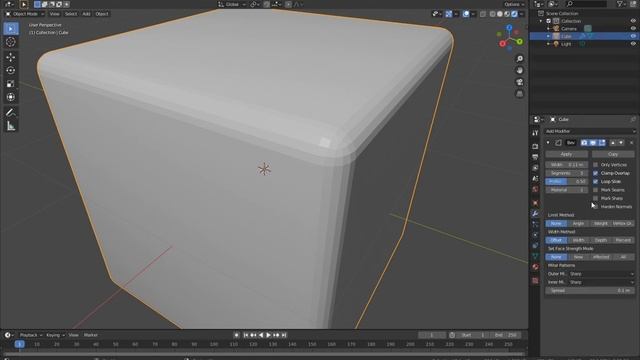
Task: Select the Transform tool
Action: coord(11,97)
